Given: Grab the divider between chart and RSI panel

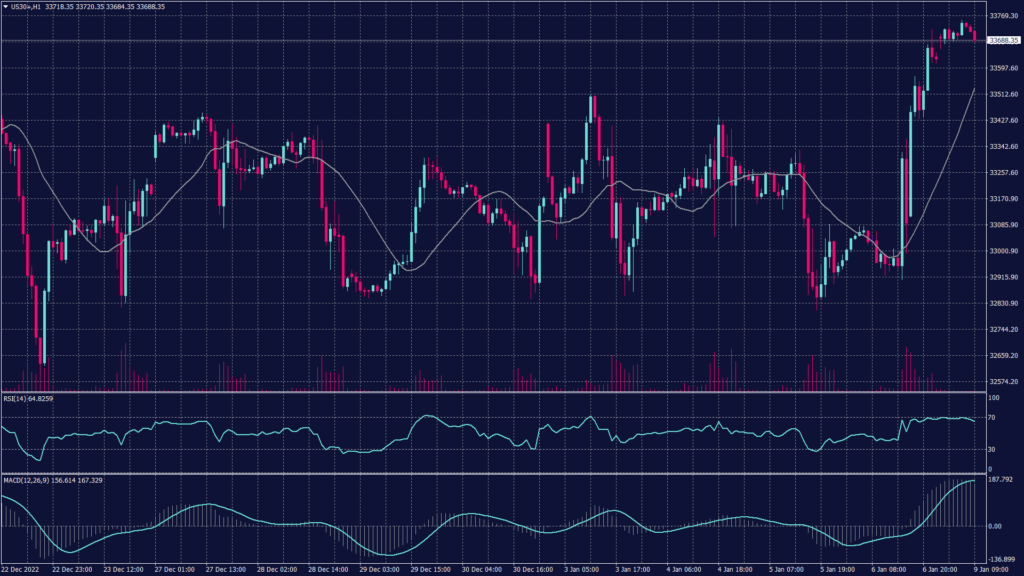Looking at the screenshot, I should [x=500, y=392].
